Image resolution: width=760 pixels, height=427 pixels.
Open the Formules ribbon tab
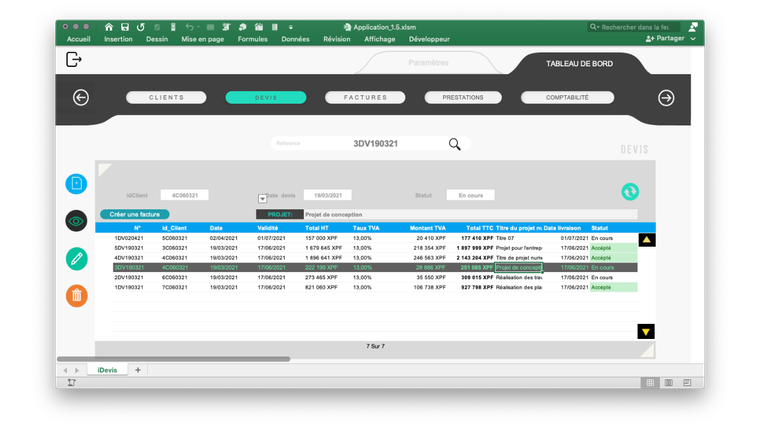[253, 39]
